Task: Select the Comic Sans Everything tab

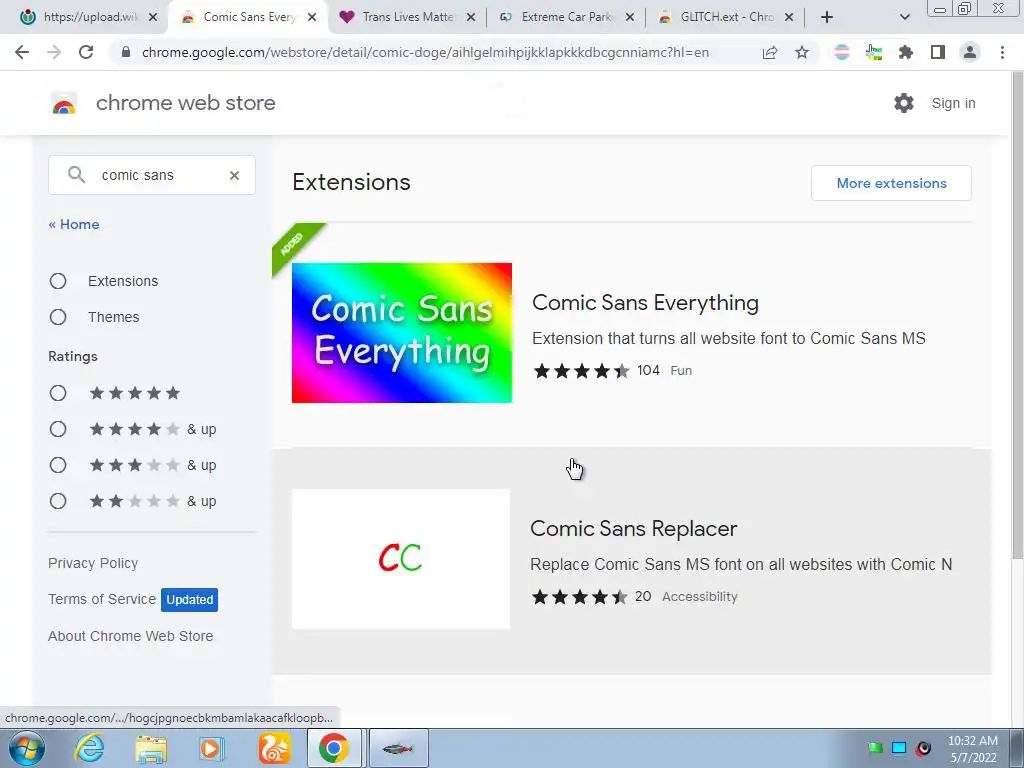Action: 248,17
